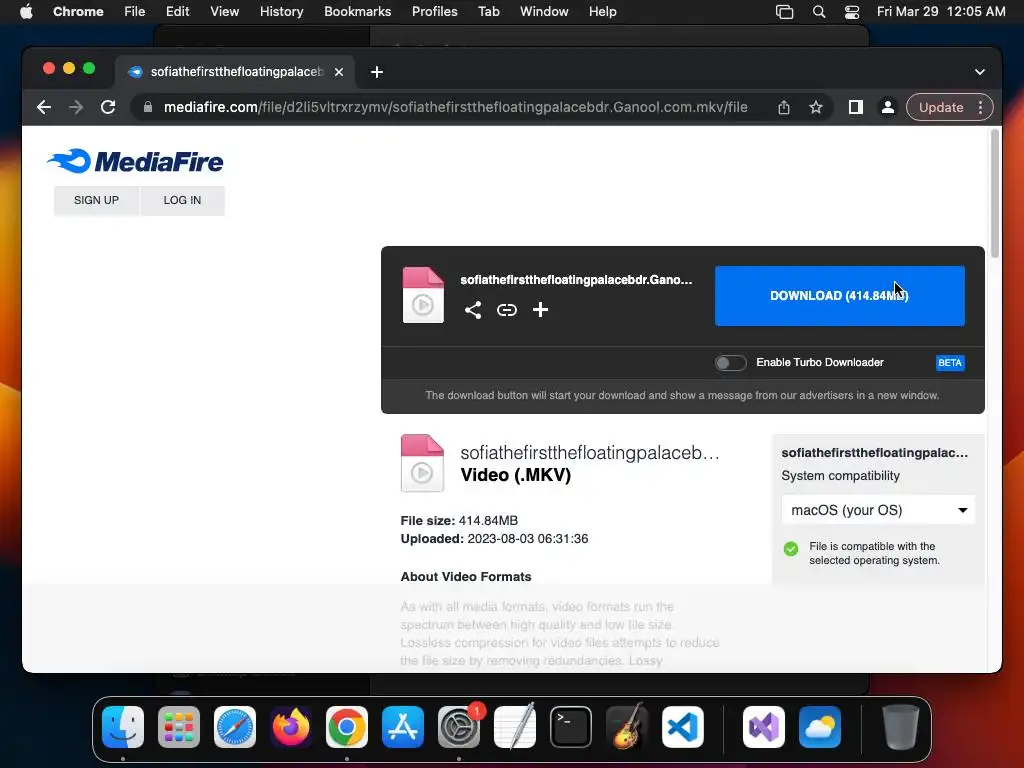Open the History menu
The width and height of the screenshot is (1024, 768).
tap(281, 12)
